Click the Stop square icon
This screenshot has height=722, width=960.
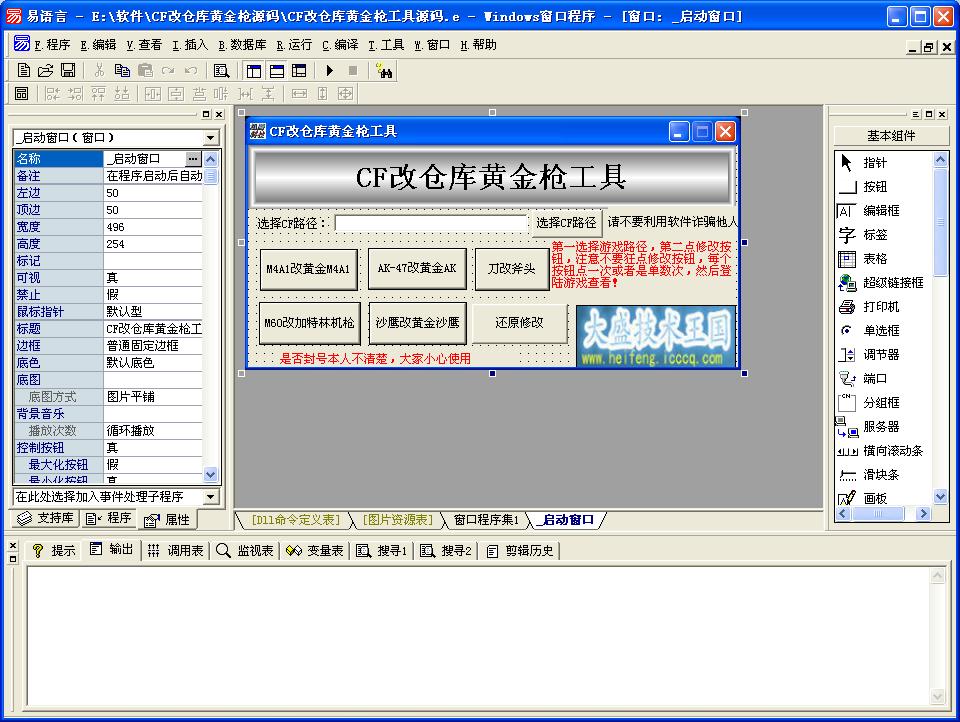coord(353,71)
